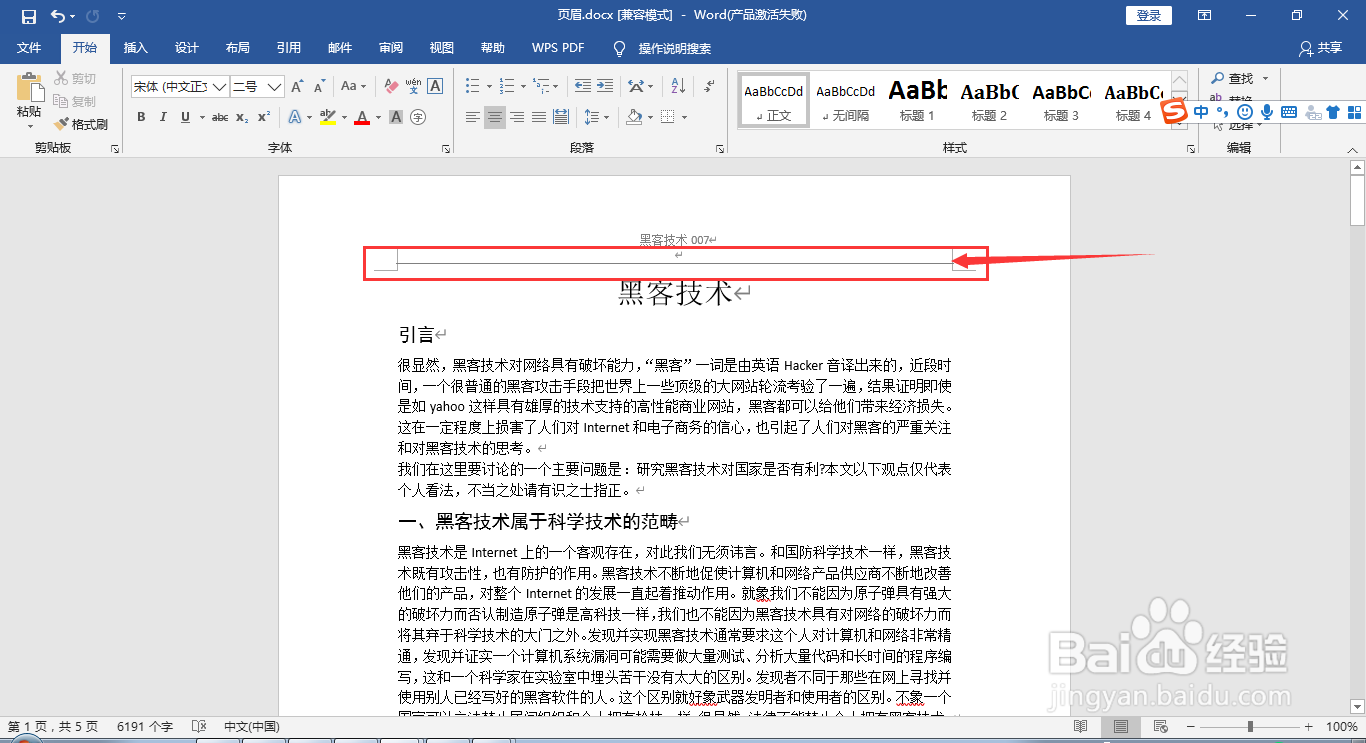This screenshot has height=743, width=1366.
Task: Apply the 标题 1 style
Action: click(917, 100)
